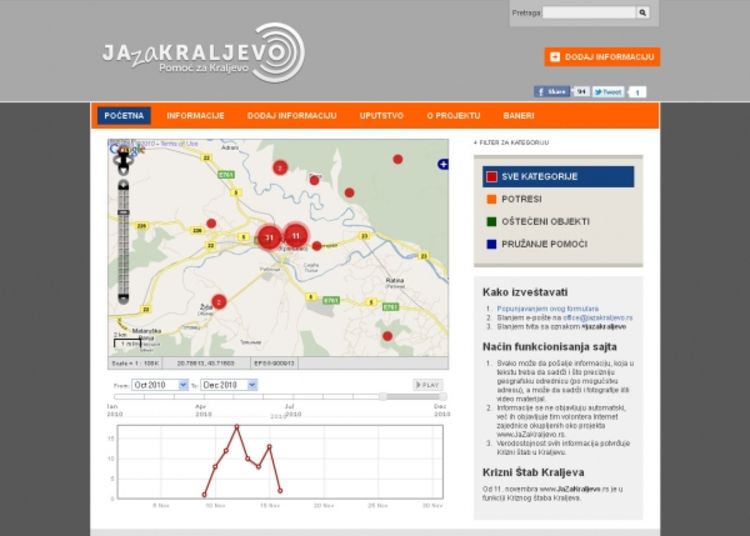Open the To date dropdown Dec 2010
The image size is (750, 536).
229,385
